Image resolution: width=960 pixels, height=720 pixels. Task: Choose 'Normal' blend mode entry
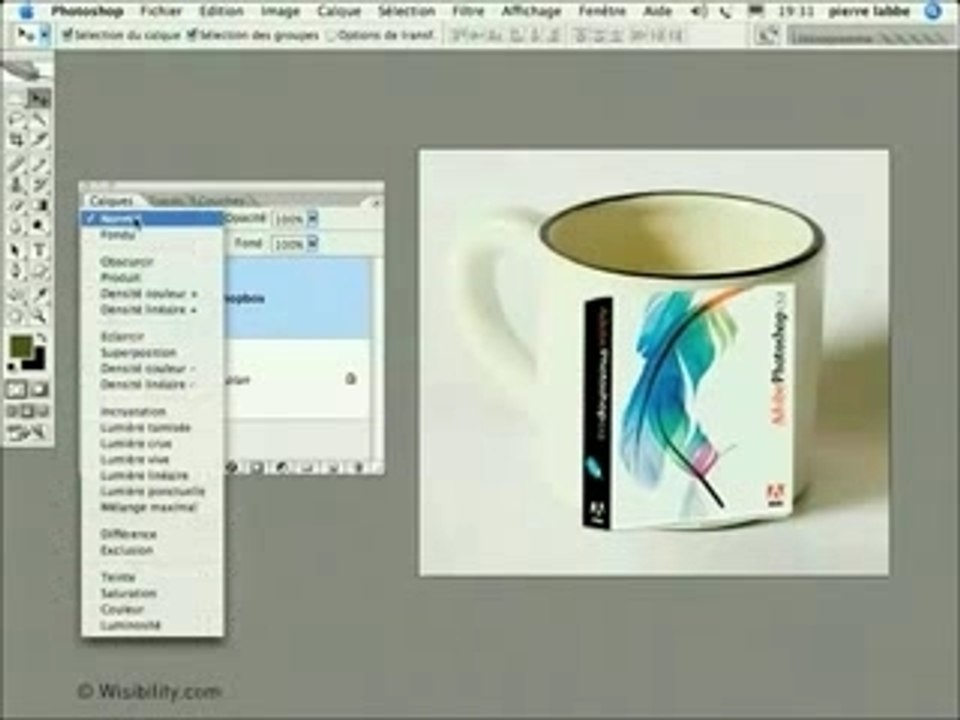tap(152, 219)
